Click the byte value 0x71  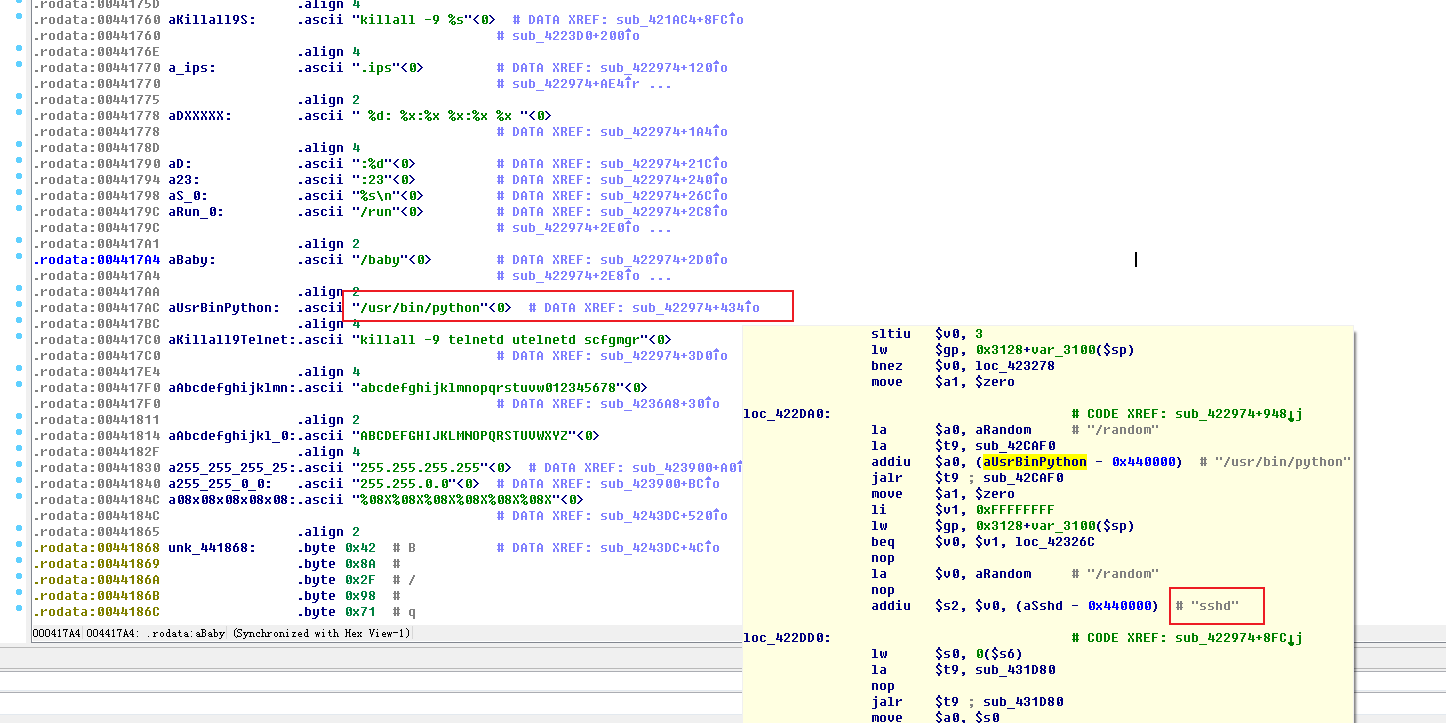tap(361, 612)
